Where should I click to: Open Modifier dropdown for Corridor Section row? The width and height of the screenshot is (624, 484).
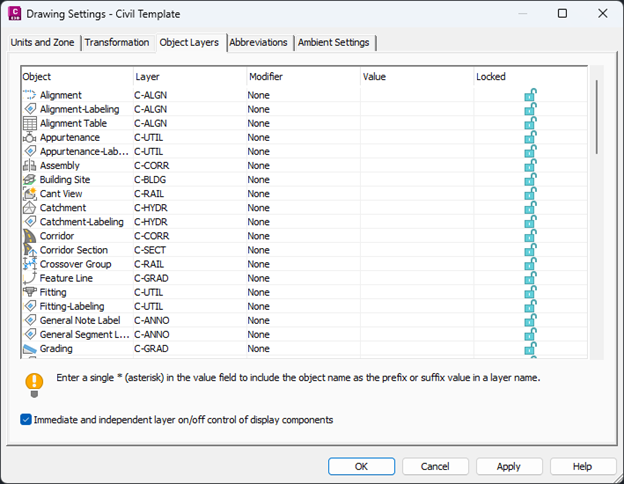tap(302, 250)
